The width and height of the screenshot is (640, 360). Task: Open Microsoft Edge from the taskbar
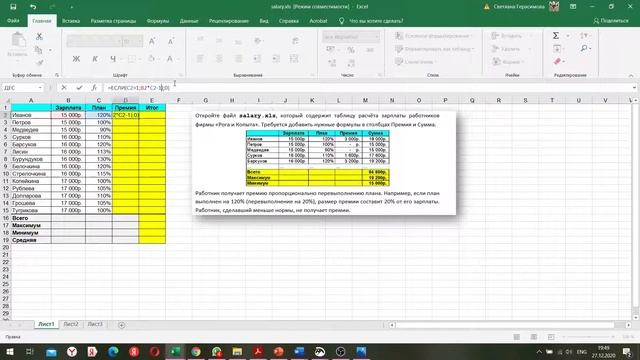point(113,351)
